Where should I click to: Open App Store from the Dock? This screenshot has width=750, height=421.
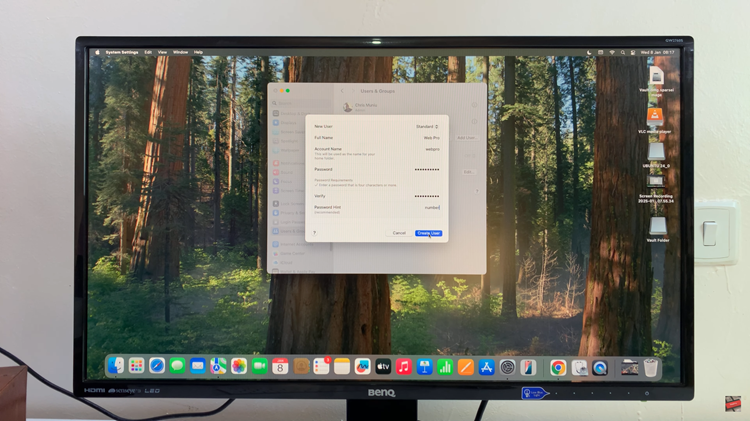click(x=486, y=366)
